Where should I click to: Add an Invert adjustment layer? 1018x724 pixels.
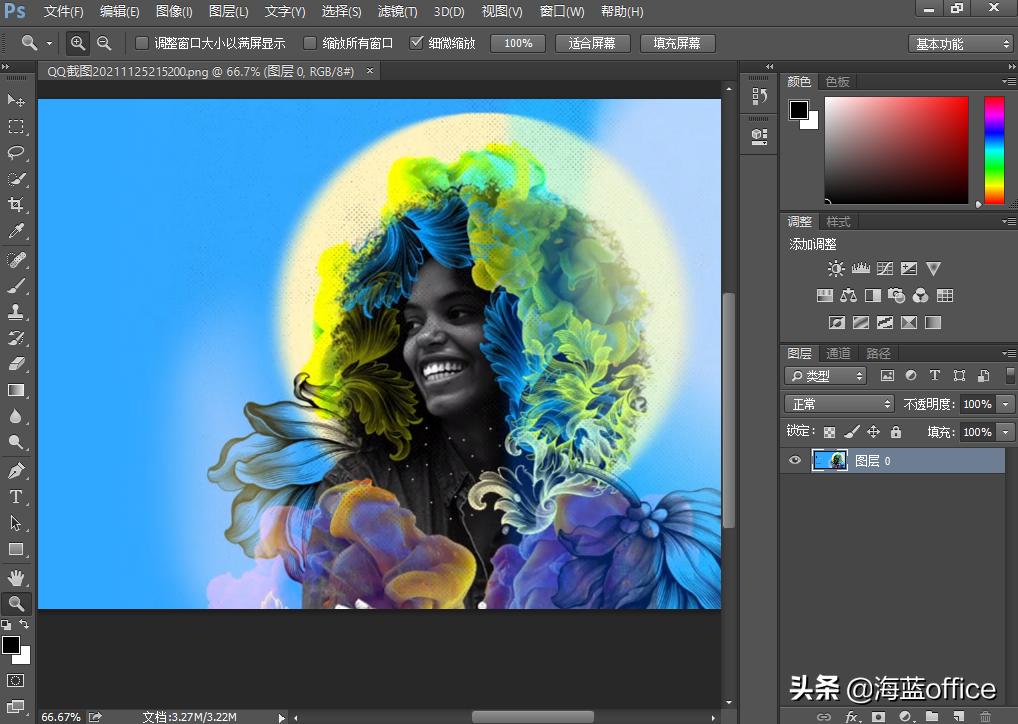tap(837, 322)
